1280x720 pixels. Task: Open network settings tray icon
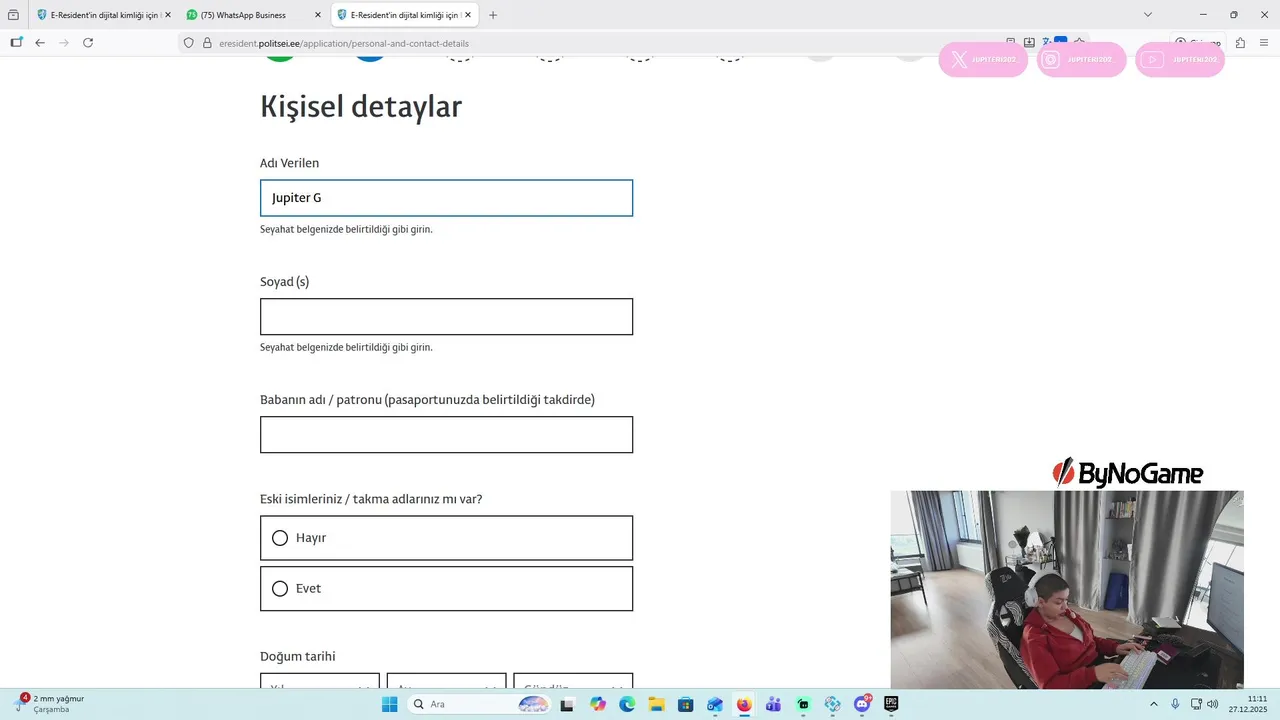point(1196,704)
